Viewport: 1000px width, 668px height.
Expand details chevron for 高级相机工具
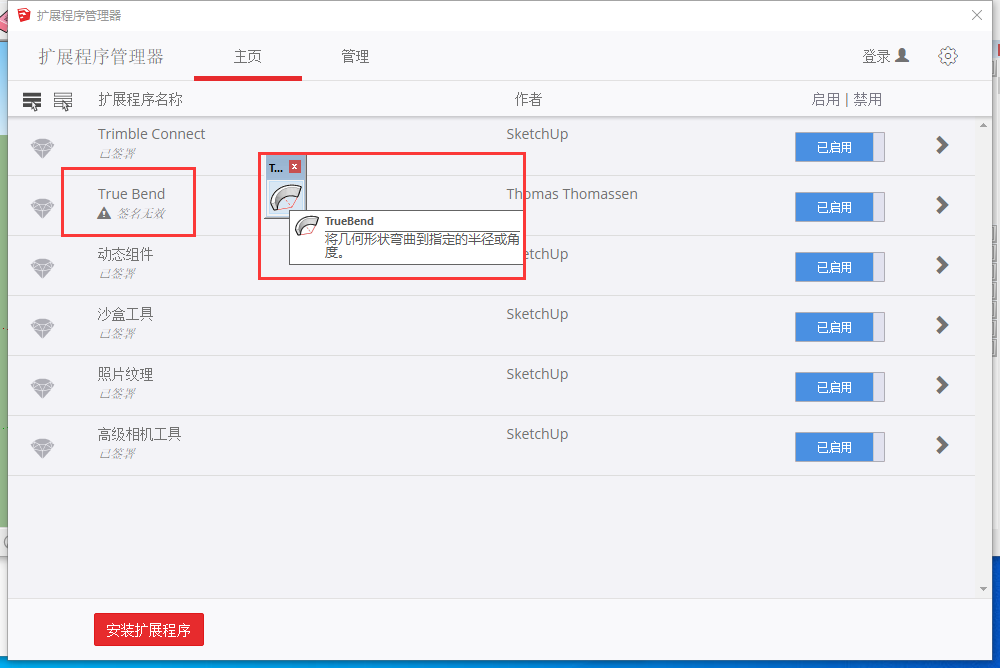pos(942,445)
